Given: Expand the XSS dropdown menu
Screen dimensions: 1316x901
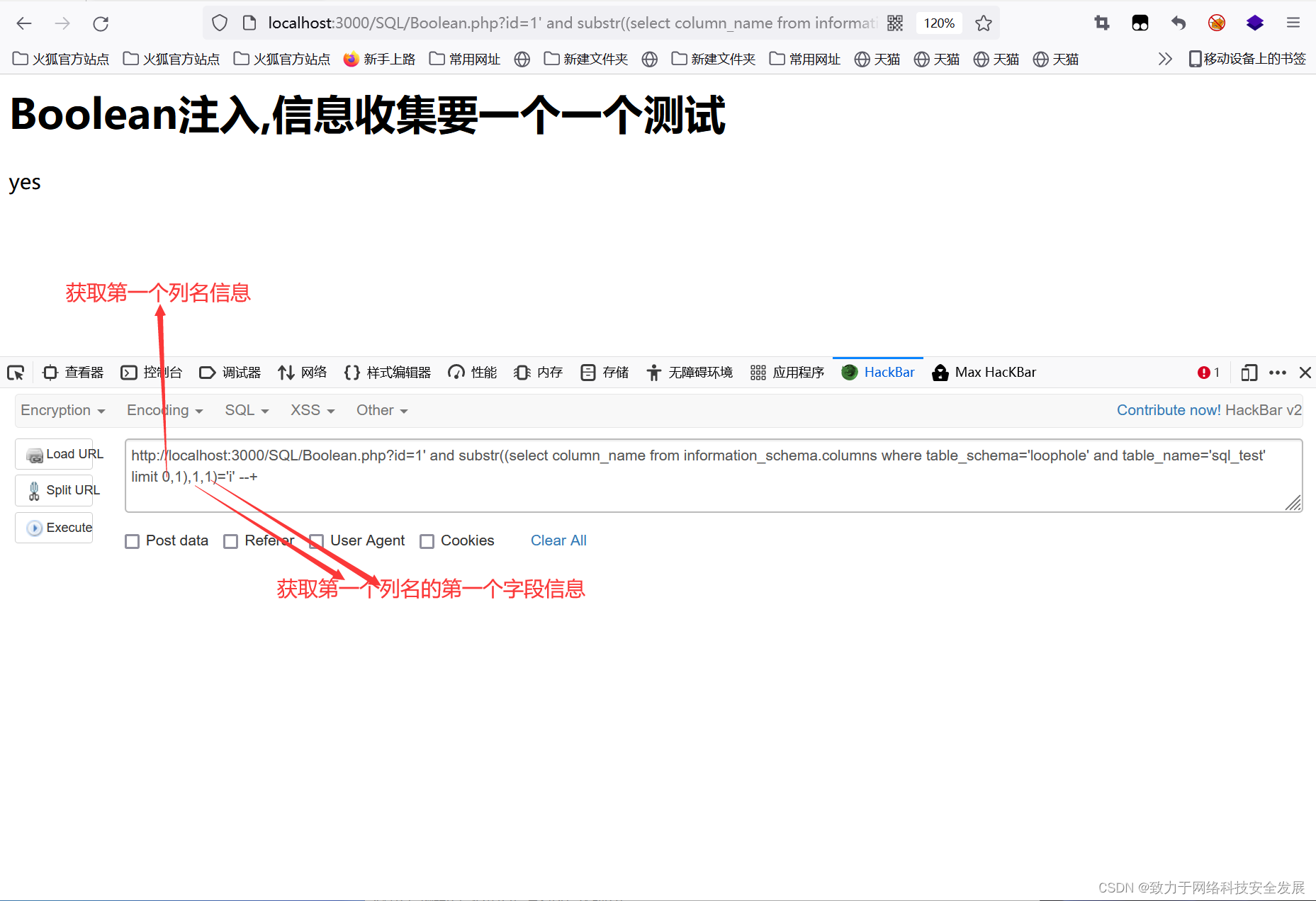Looking at the screenshot, I should (x=311, y=410).
